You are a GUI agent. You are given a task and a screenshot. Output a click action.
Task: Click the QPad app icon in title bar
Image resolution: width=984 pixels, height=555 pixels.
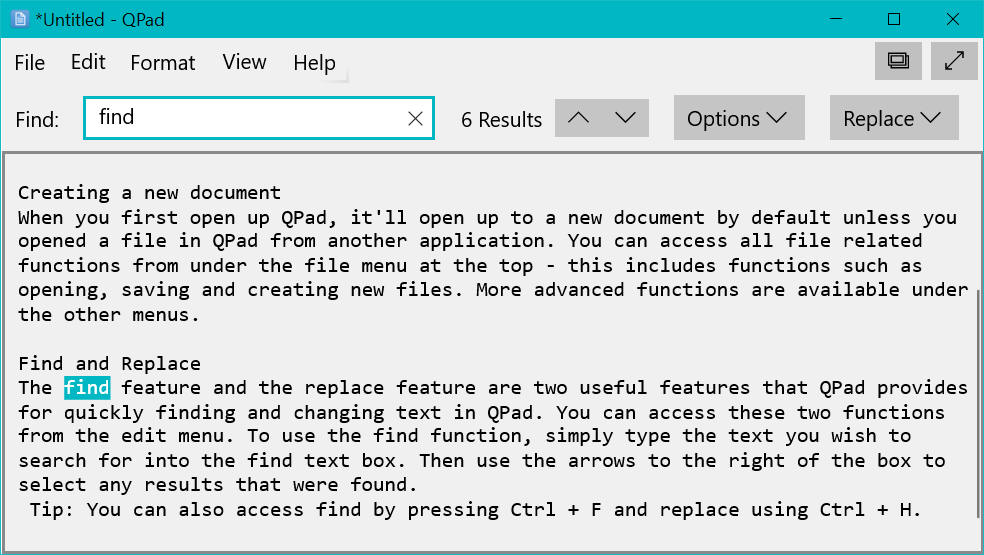19,19
